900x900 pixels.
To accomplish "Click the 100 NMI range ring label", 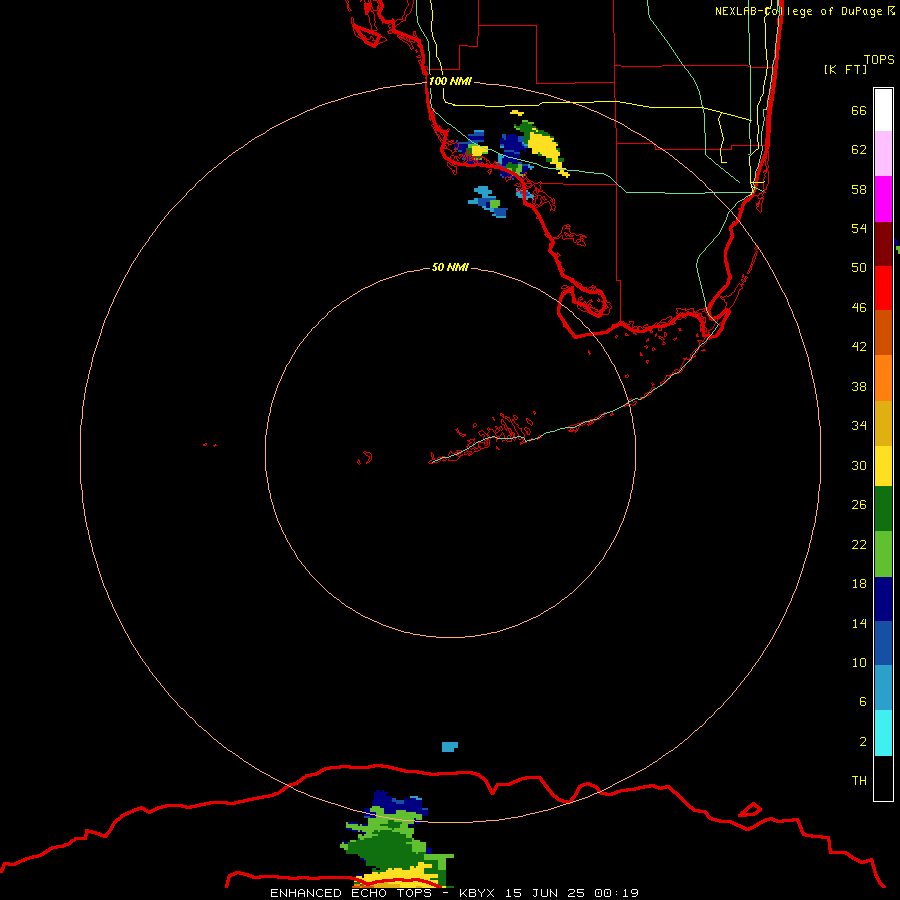I will 450,81.
